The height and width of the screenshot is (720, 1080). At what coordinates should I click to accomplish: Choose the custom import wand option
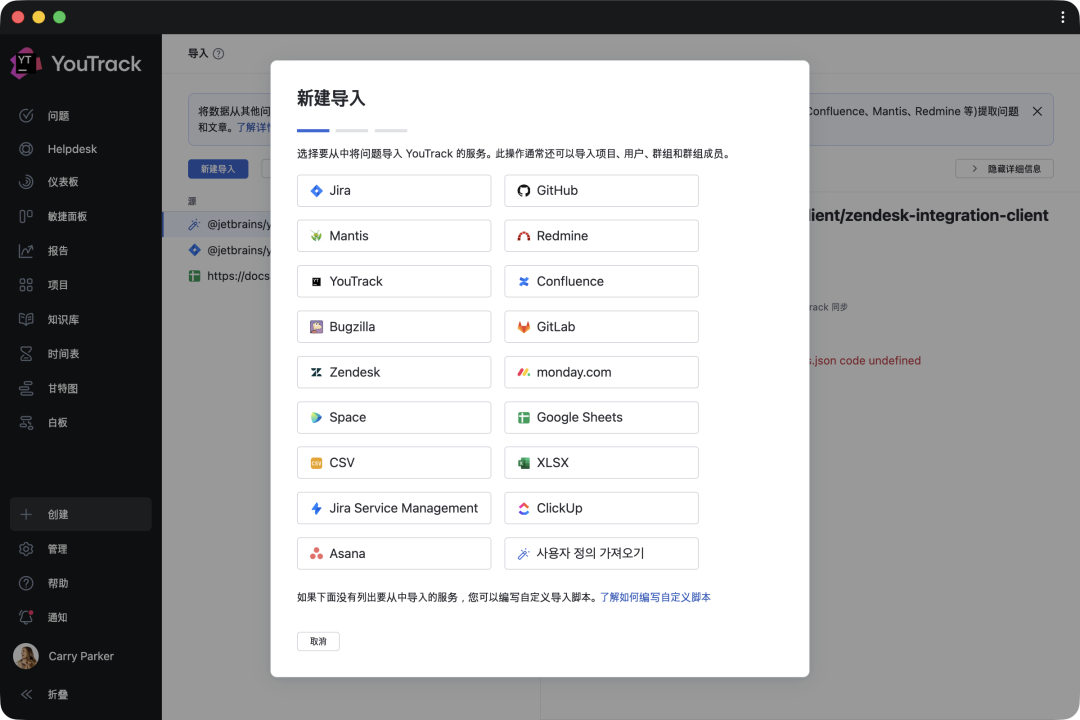[601, 553]
